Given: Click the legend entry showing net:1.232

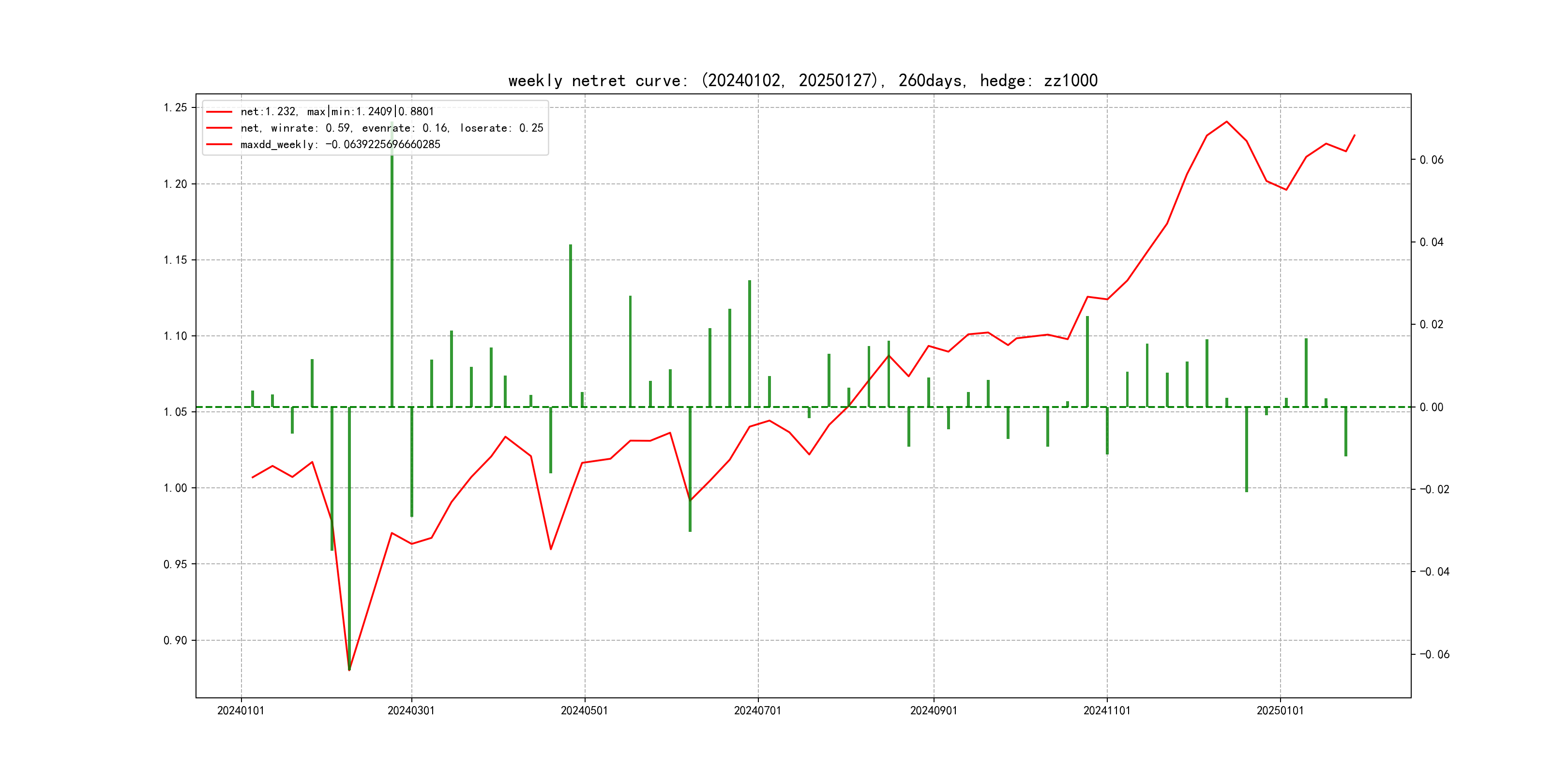Looking at the screenshot, I should 337,111.
